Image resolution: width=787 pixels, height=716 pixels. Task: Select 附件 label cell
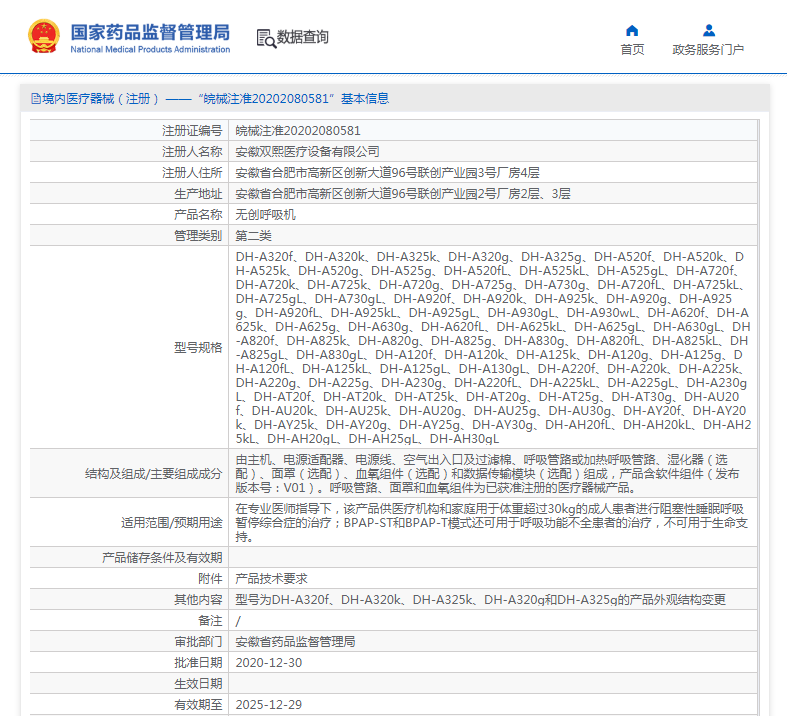[x=129, y=579]
